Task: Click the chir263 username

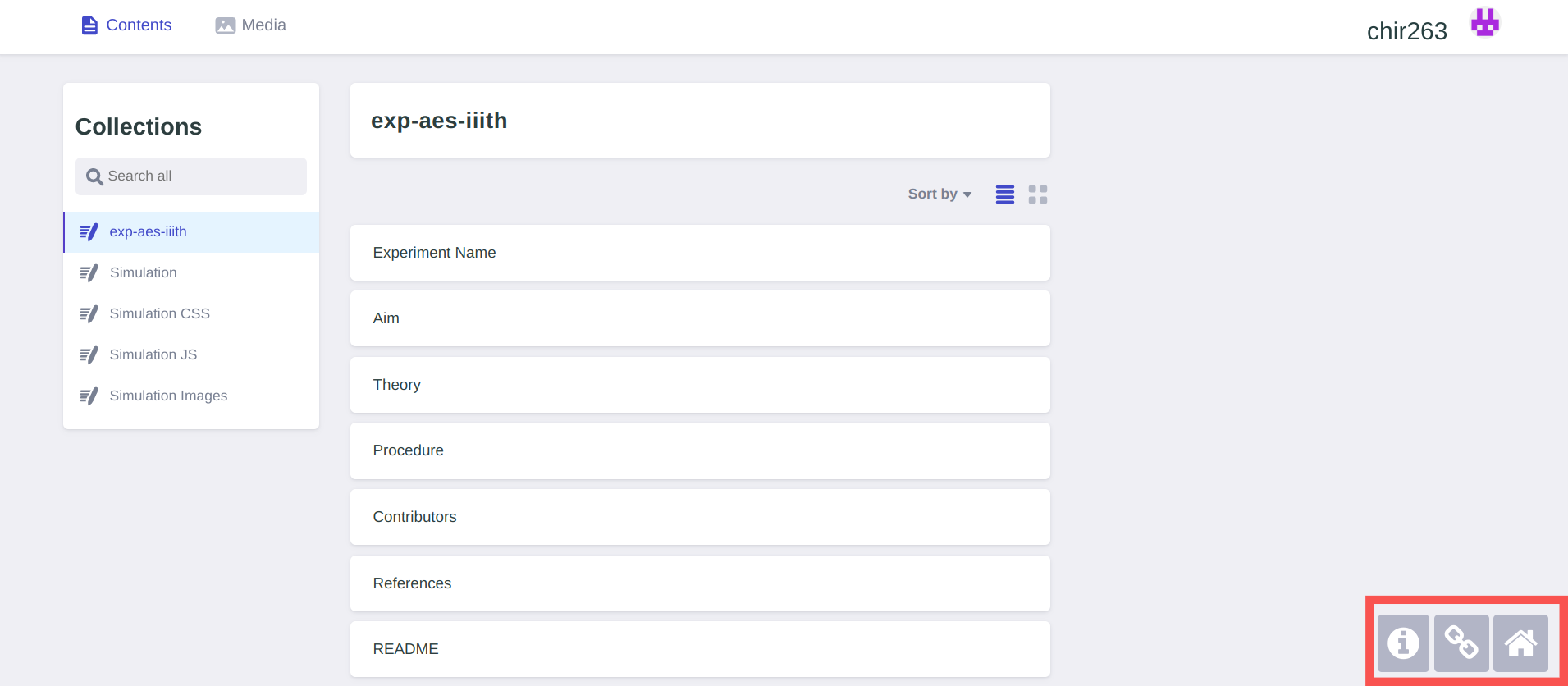Action: (1406, 31)
